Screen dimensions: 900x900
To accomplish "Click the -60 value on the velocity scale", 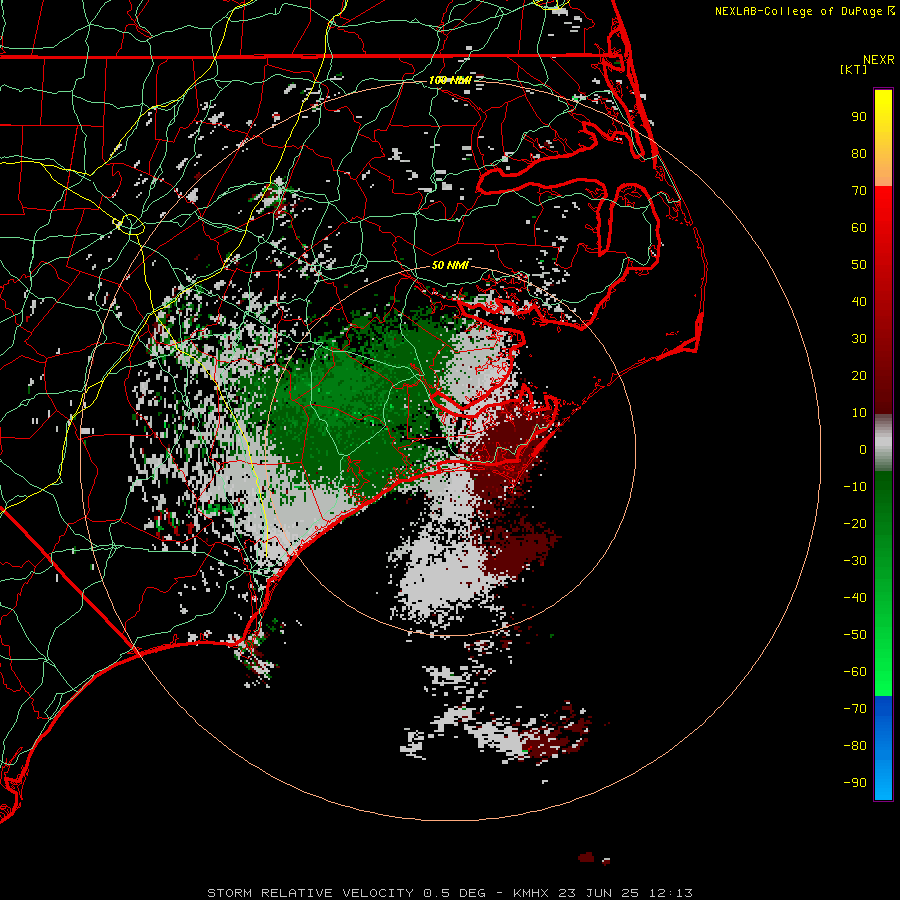I will [855, 672].
